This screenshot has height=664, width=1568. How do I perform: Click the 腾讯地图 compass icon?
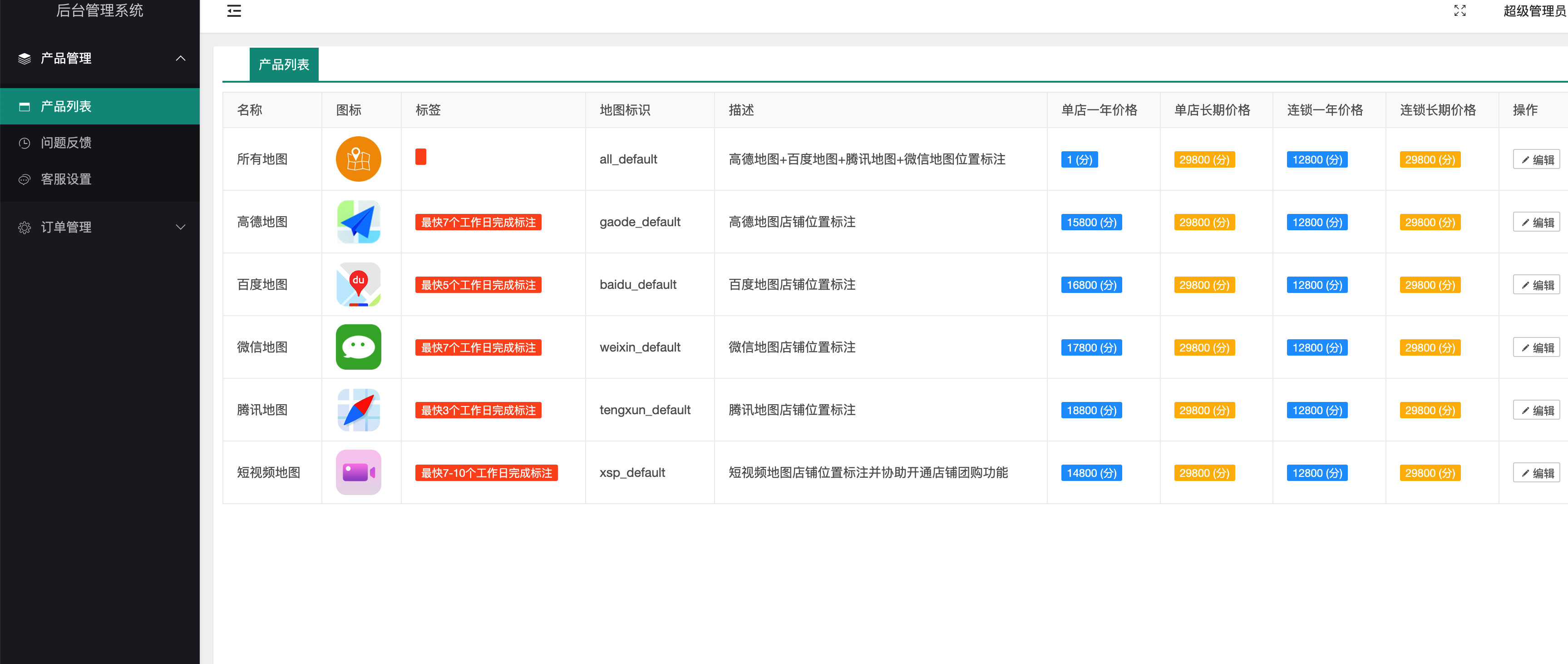(x=358, y=409)
